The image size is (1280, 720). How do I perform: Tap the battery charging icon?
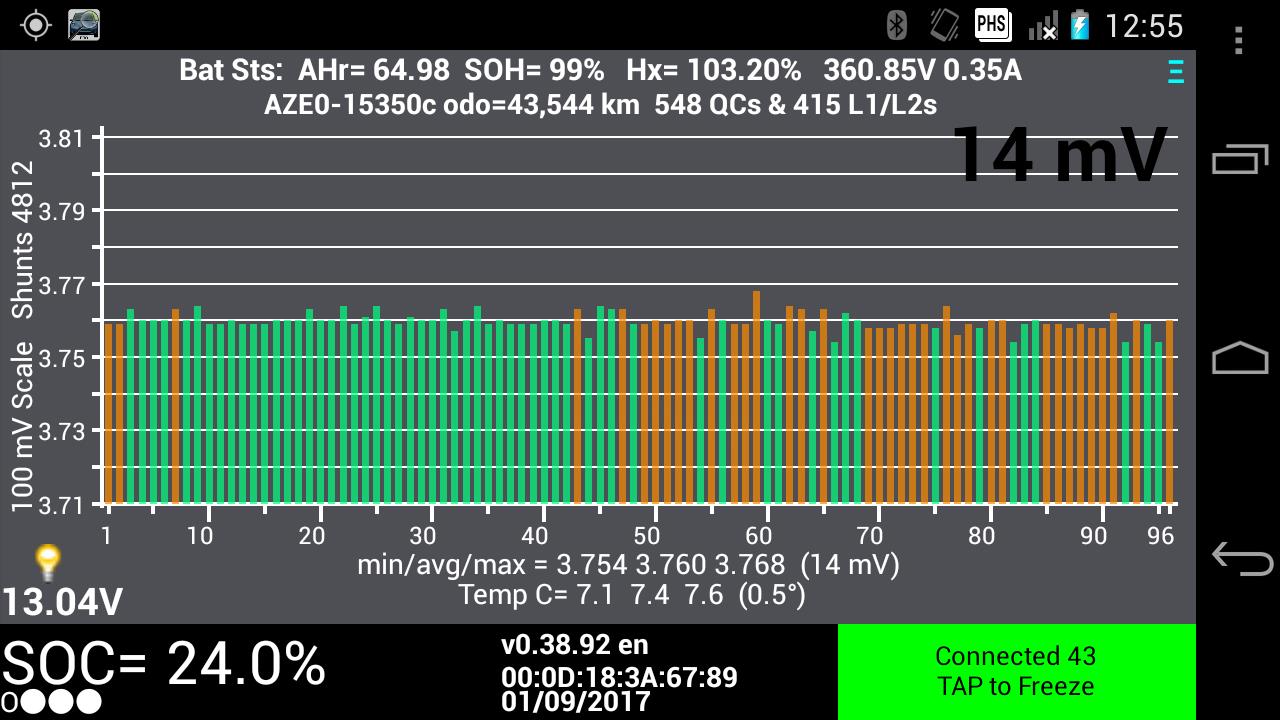coord(1080,25)
